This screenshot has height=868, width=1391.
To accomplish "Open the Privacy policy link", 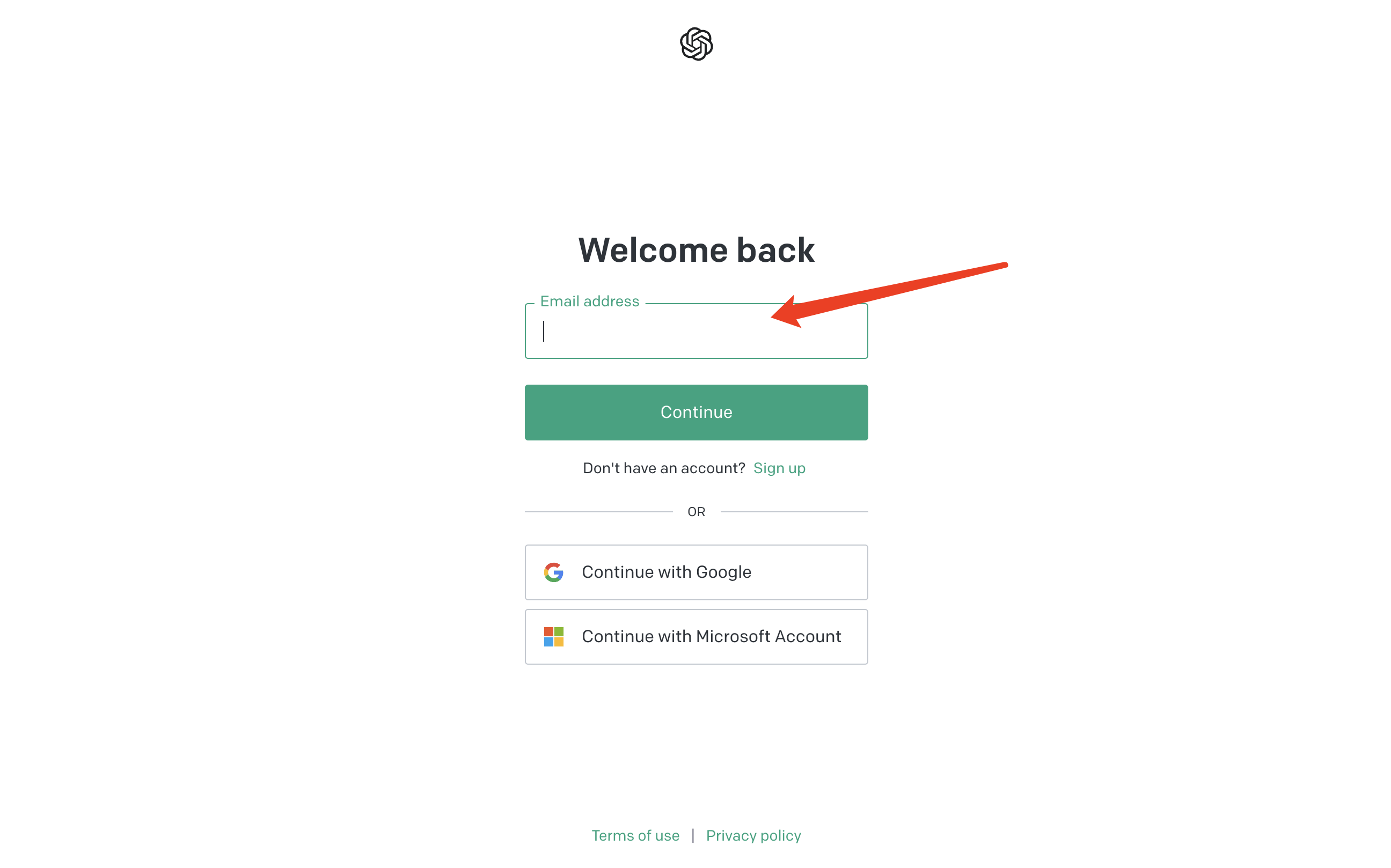I will click(x=753, y=835).
